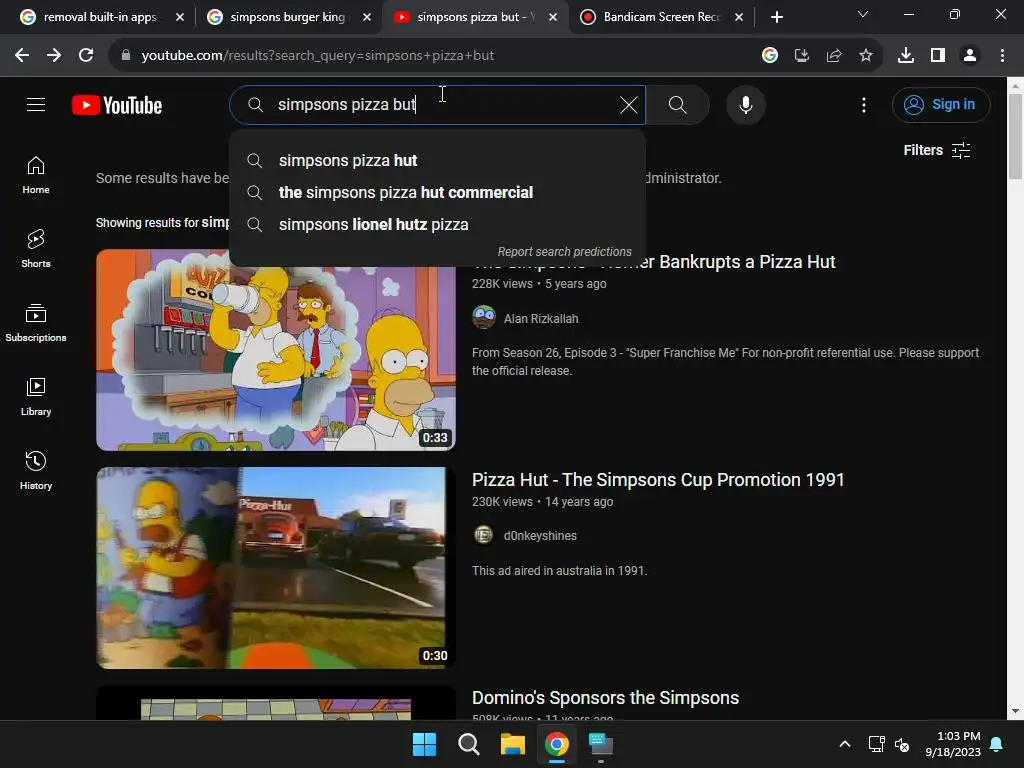Close the Bandicam Screen Recorder tab
The image size is (1024, 768).
pos(739,17)
